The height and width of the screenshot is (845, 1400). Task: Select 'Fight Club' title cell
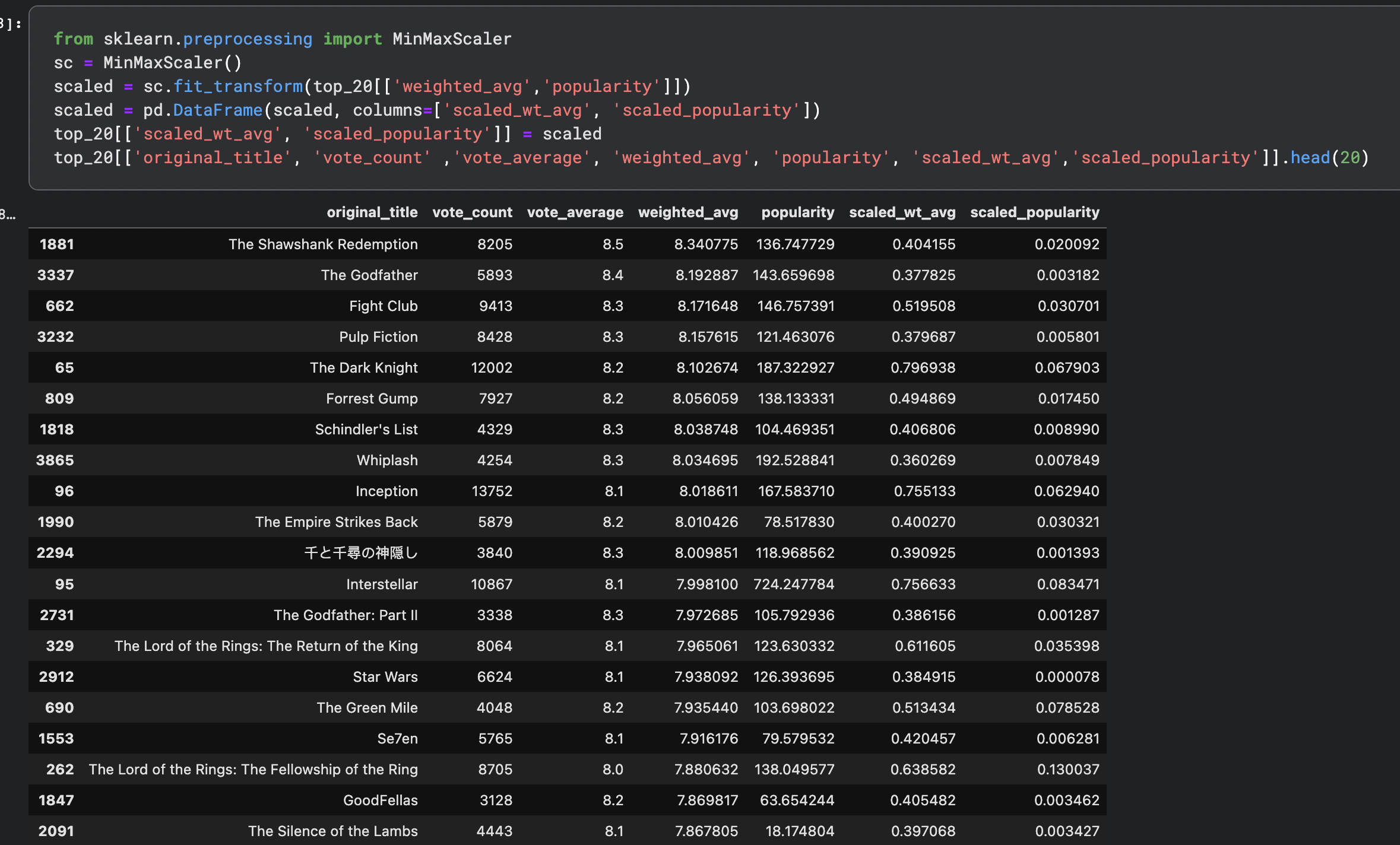pyautogui.click(x=384, y=306)
